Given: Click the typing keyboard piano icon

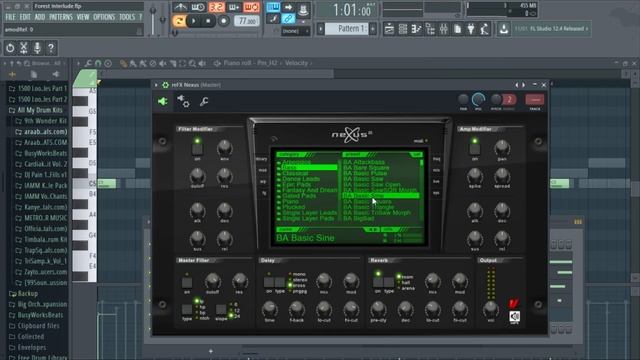Looking at the screenshot, I should (273, 7).
